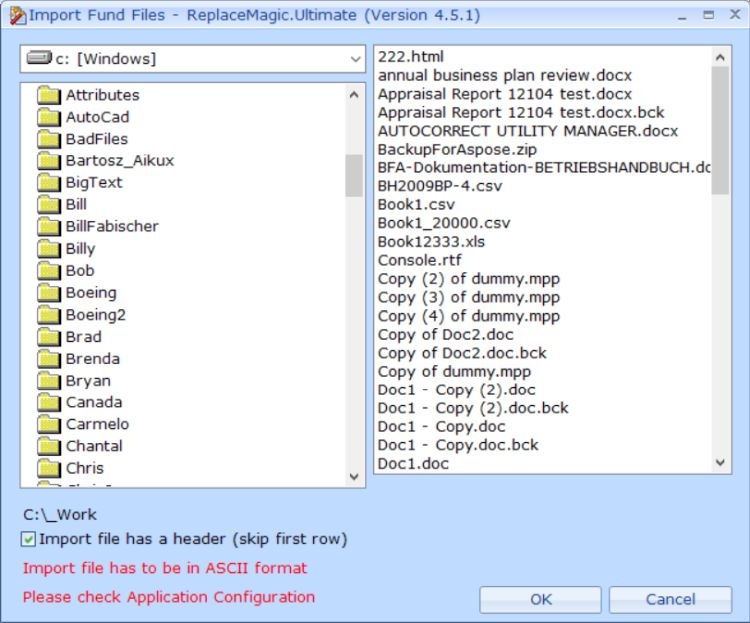This screenshot has height=623, width=750.
Task: Select the BillFabischer folder entry
Action: [x=111, y=227]
